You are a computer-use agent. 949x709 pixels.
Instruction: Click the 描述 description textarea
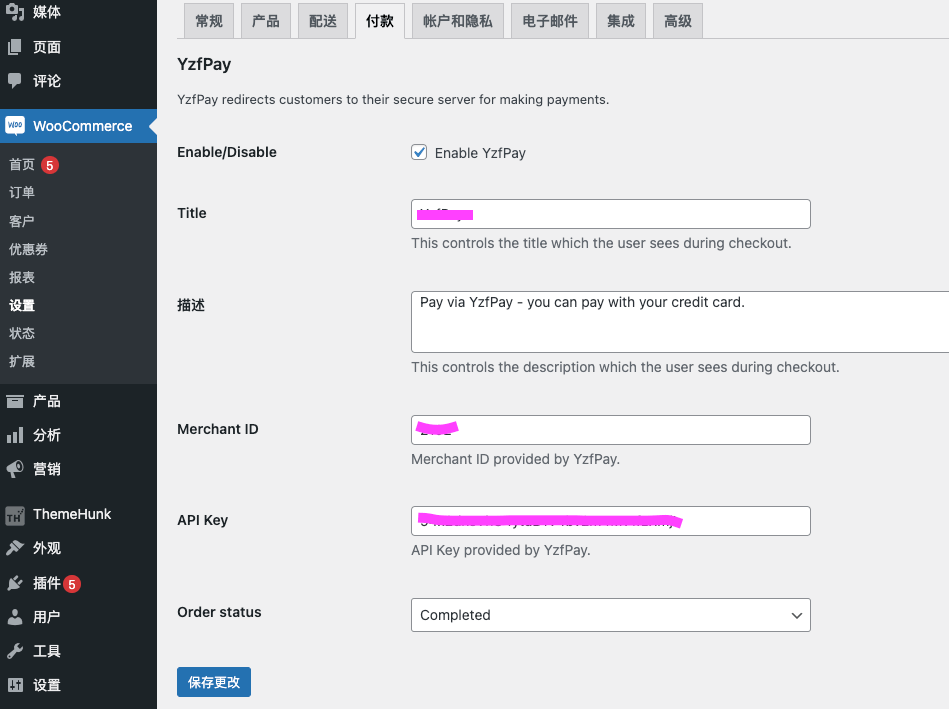click(680, 322)
